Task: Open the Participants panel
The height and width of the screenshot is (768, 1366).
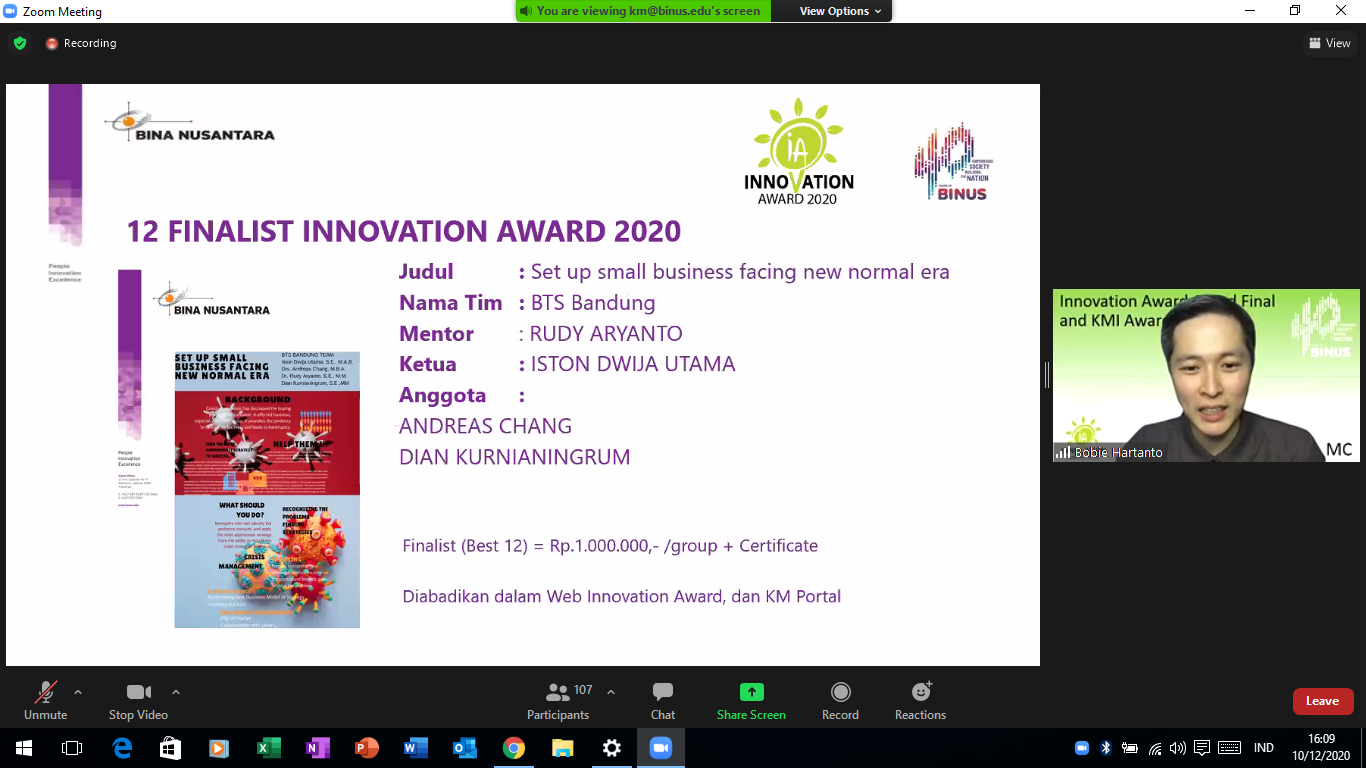Action: coord(558,700)
